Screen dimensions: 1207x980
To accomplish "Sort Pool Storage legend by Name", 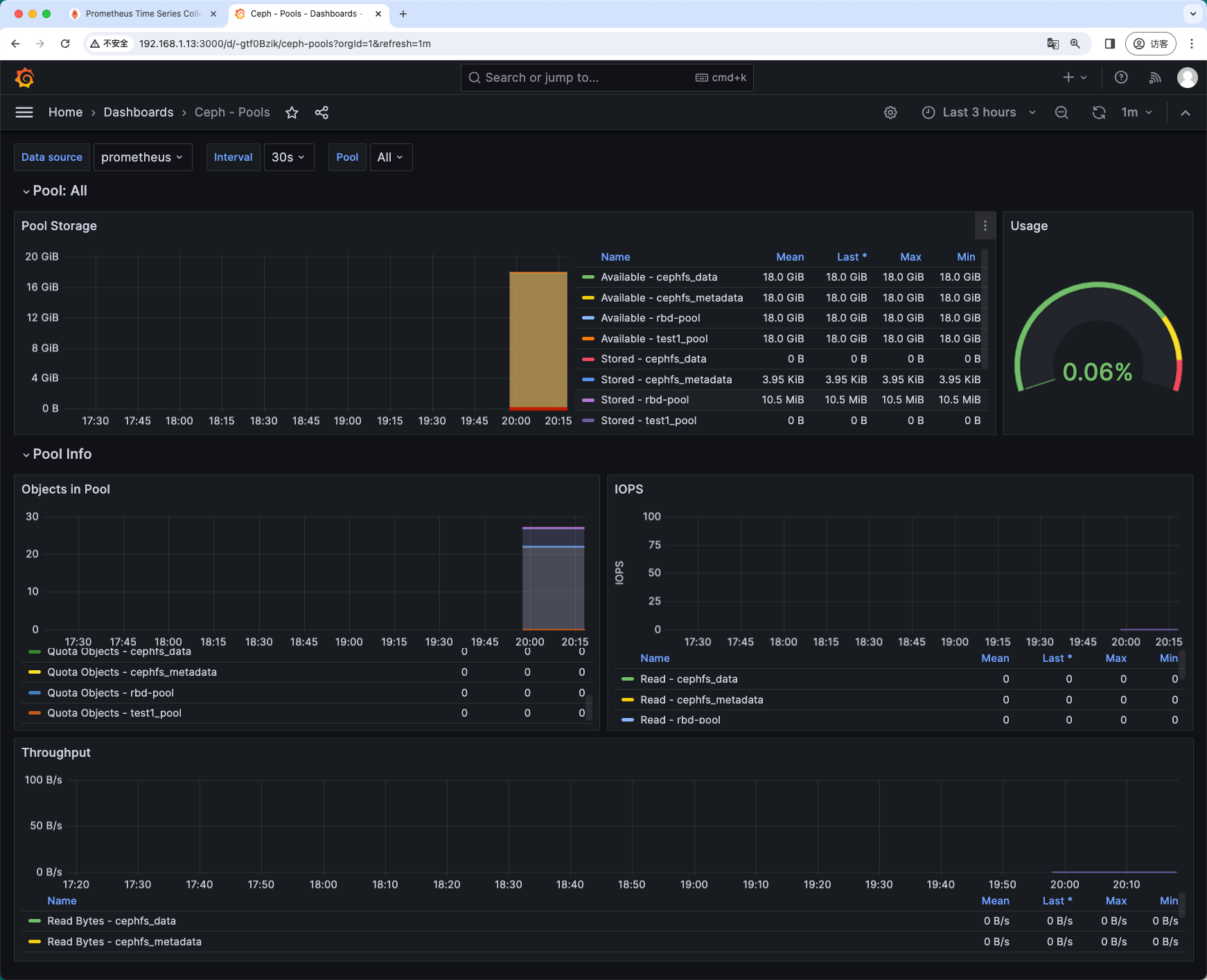I will (615, 257).
